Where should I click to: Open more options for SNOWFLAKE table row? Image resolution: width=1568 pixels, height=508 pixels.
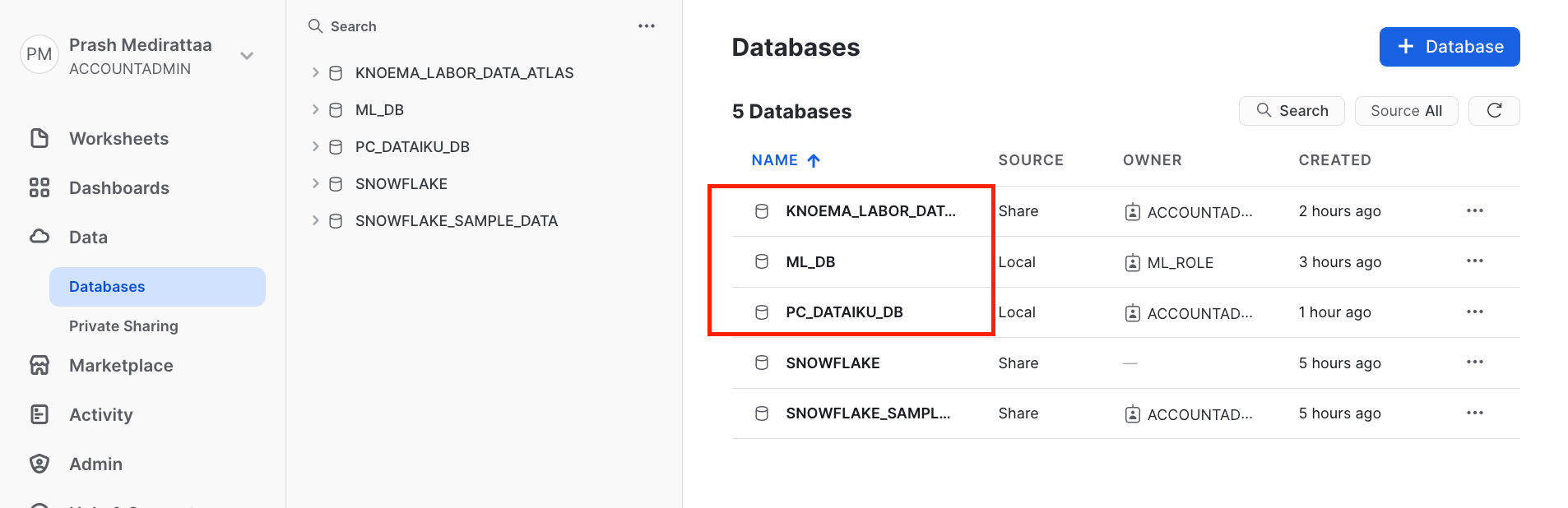(x=1474, y=363)
